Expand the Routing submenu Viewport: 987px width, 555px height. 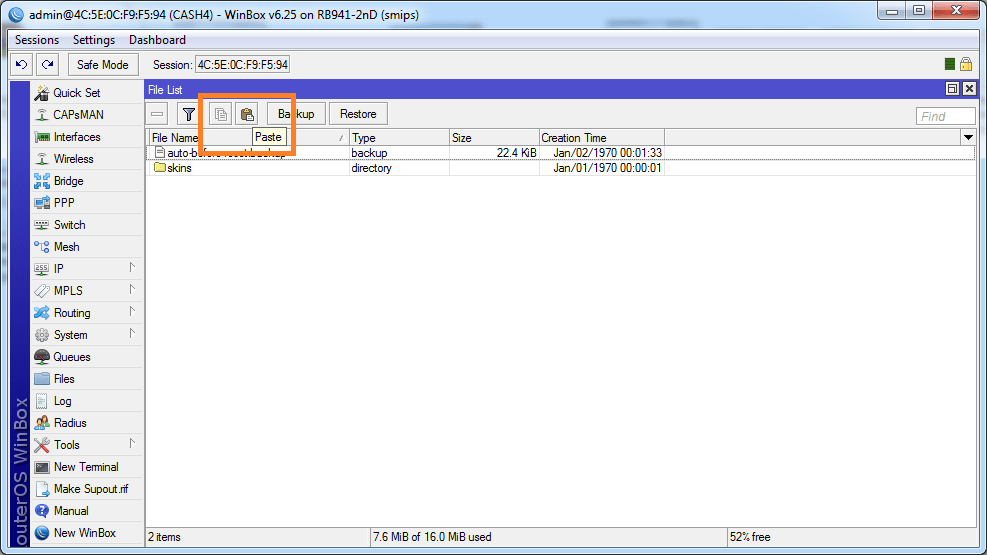(x=72, y=313)
